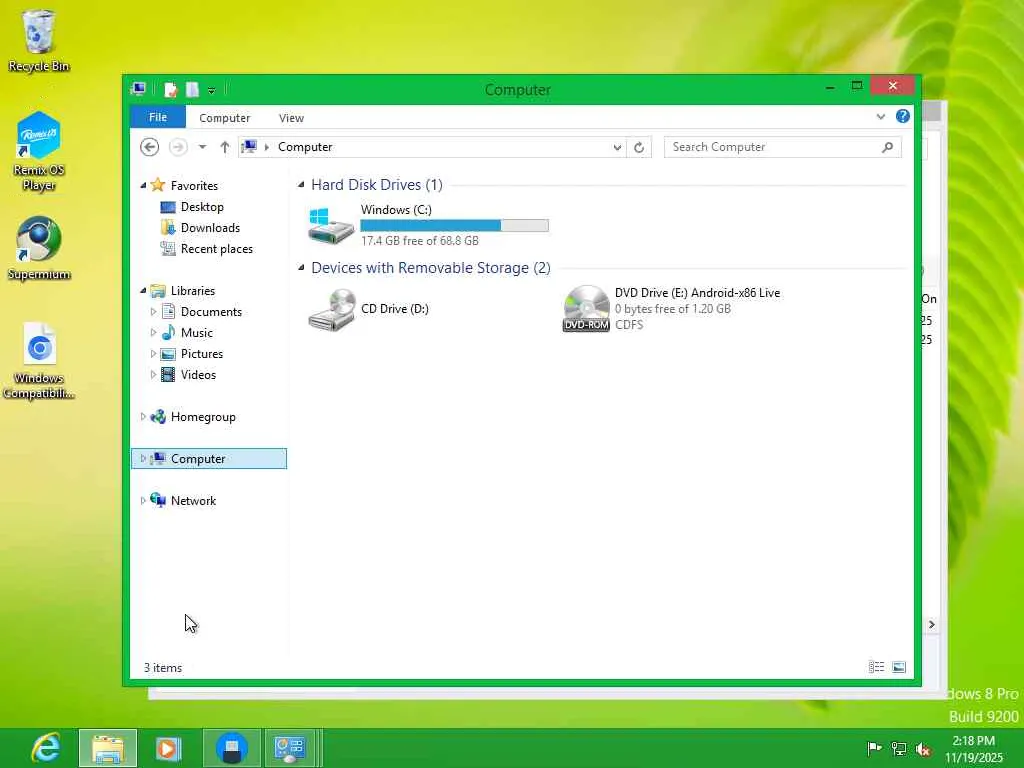Select Computer in navigation pane

208,458
